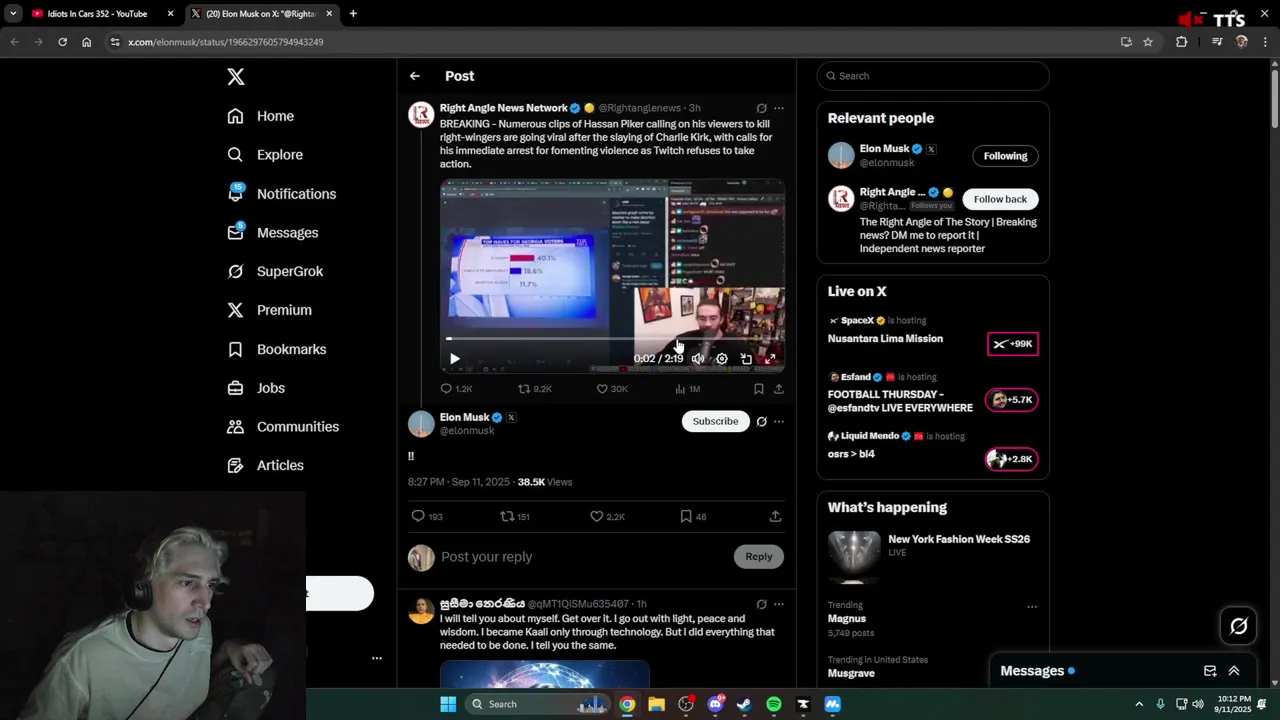
Task: Open Steam from the taskbar
Action: click(744, 704)
